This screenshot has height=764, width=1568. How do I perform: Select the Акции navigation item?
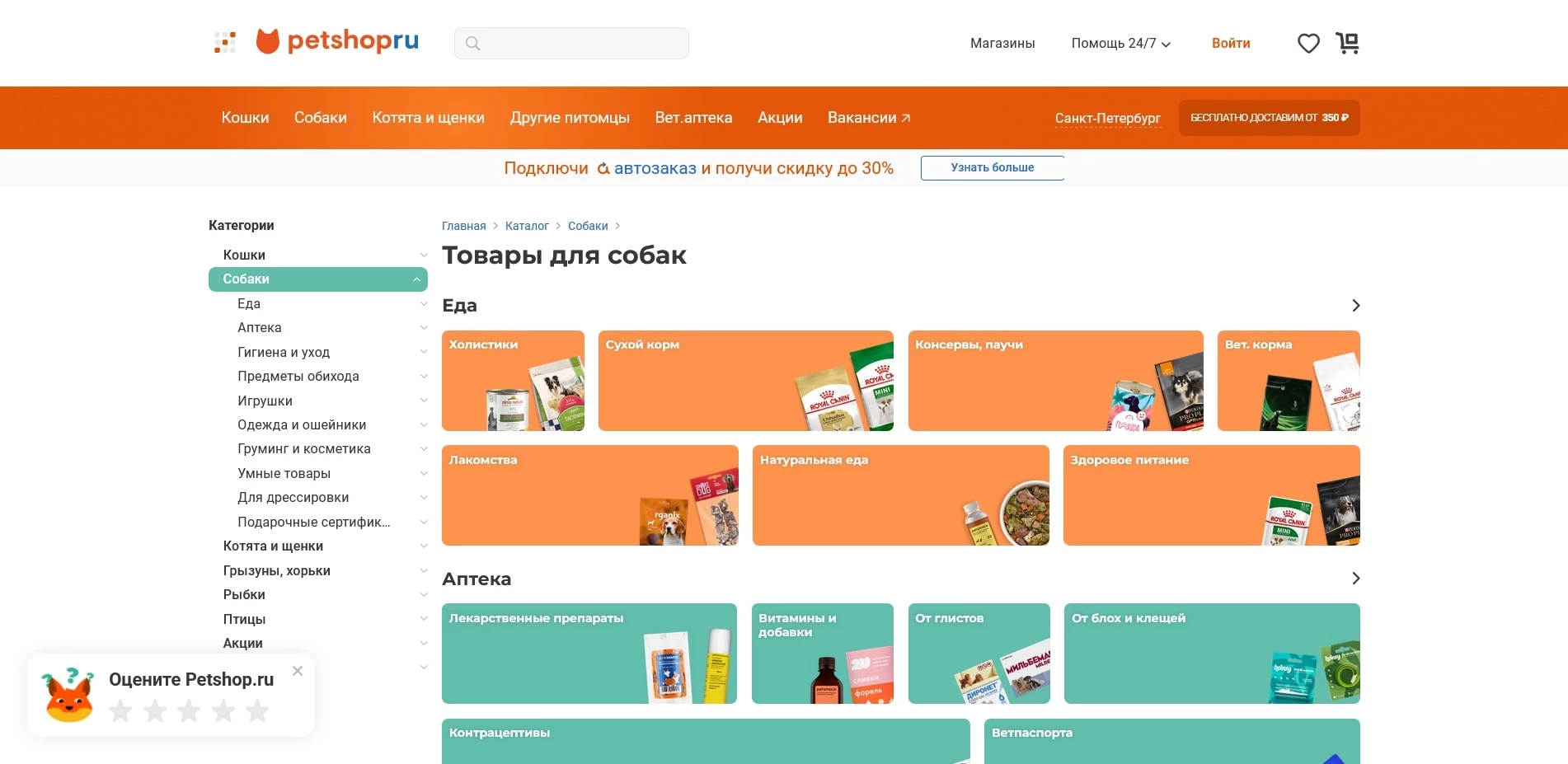[780, 117]
